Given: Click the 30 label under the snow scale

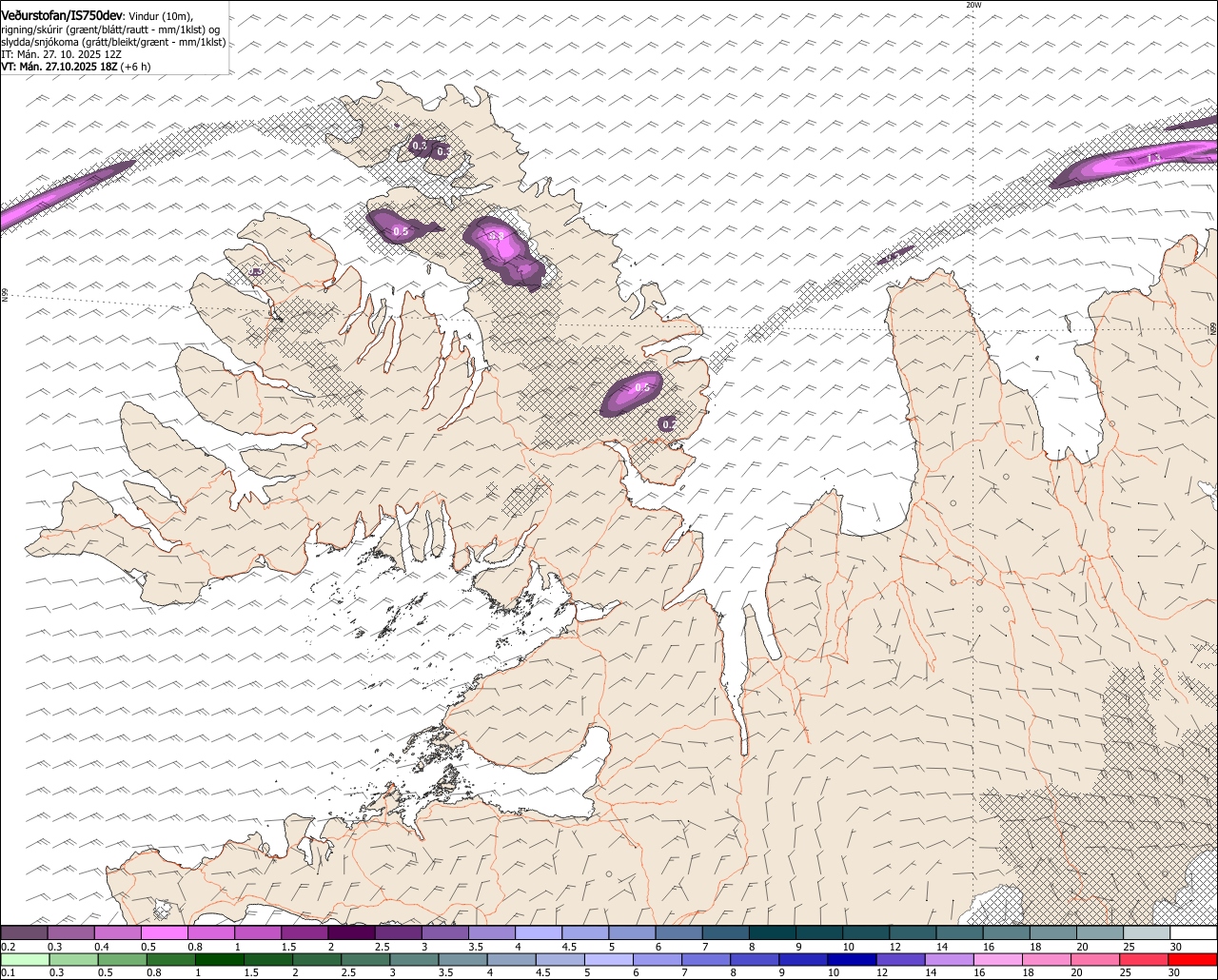Looking at the screenshot, I should (x=1176, y=947).
